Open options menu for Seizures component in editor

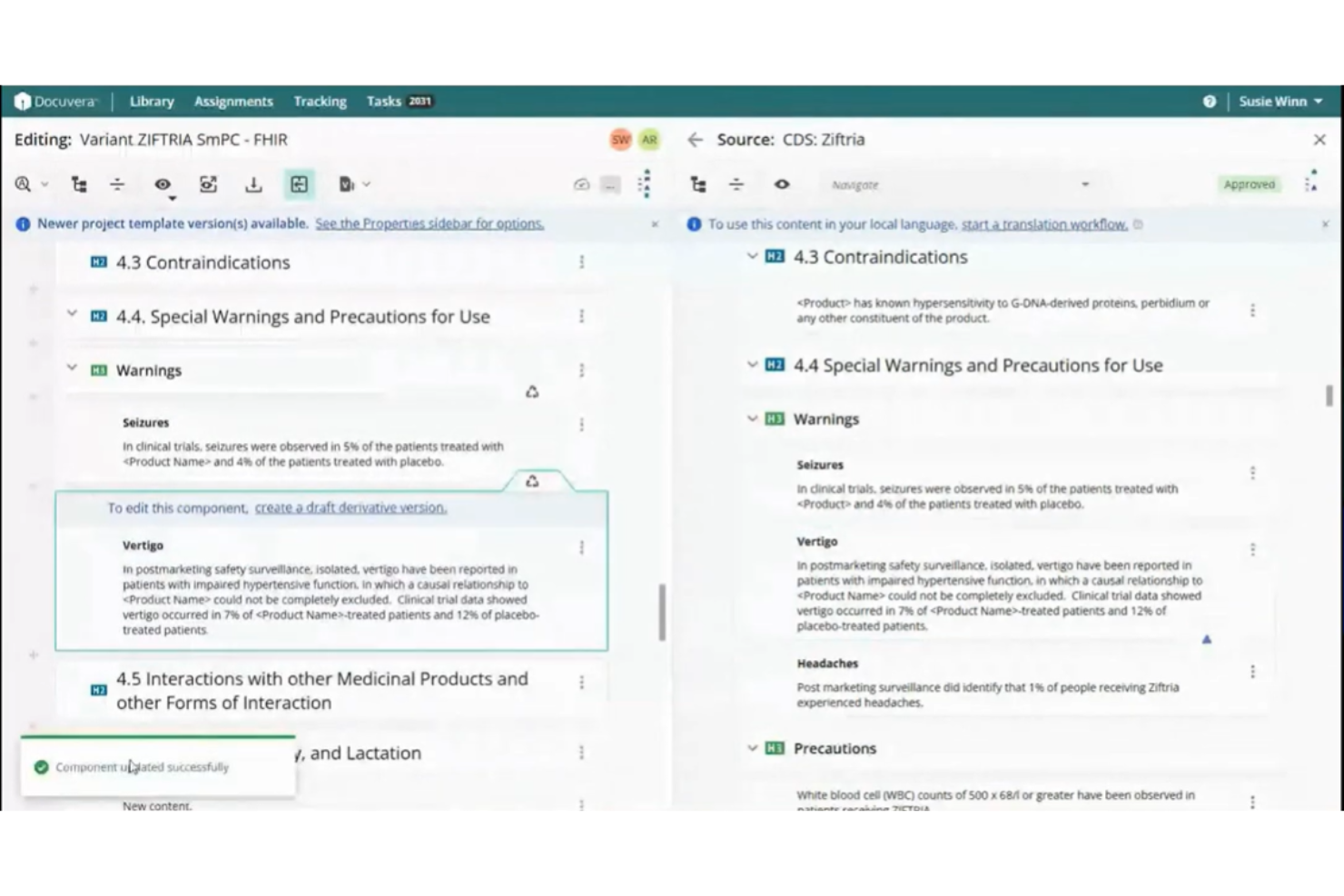[582, 424]
